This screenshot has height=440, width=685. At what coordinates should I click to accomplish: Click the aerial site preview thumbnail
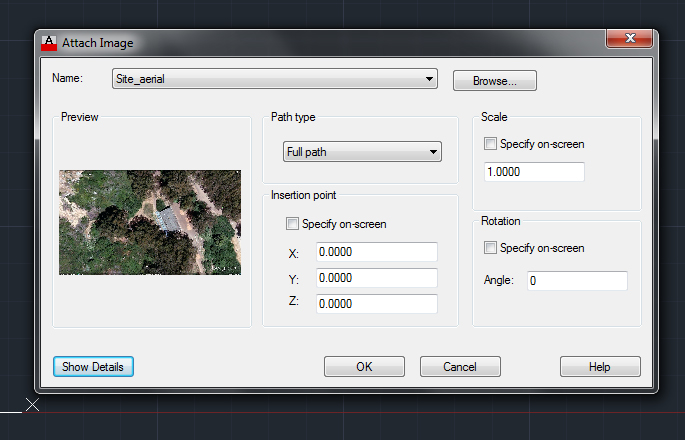[x=150, y=222]
